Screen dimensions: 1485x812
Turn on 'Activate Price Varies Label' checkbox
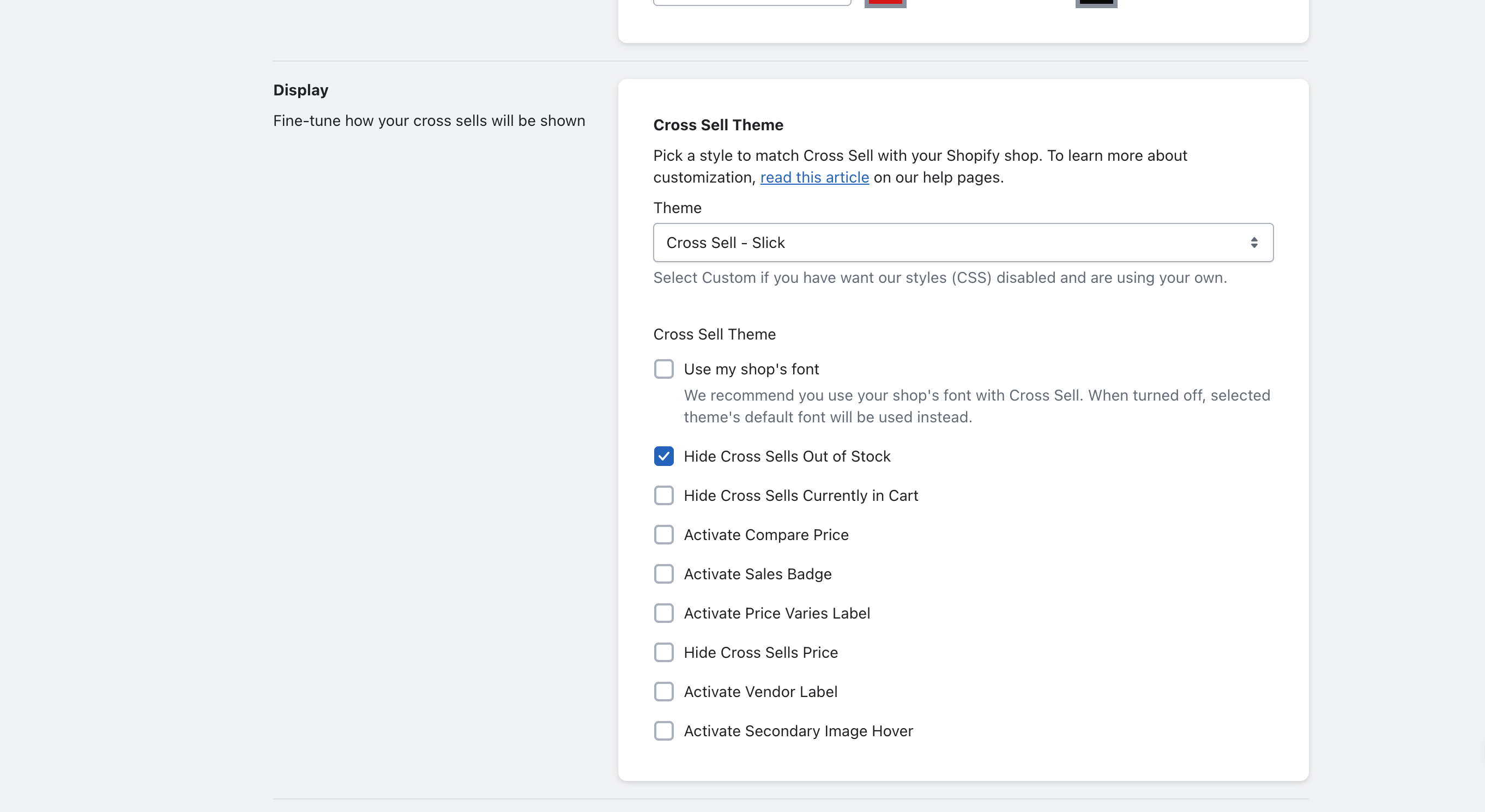click(x=663, y=613)
